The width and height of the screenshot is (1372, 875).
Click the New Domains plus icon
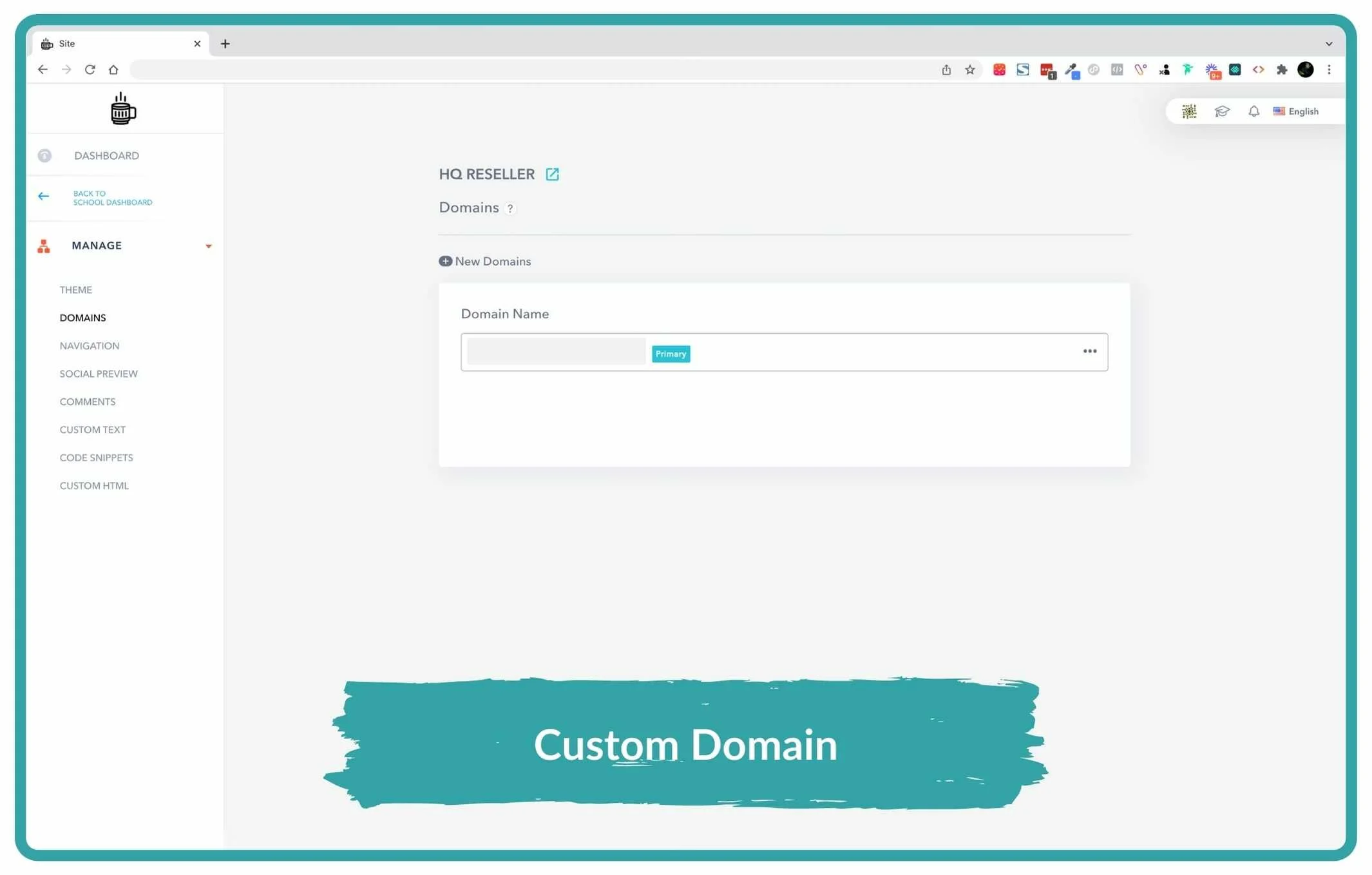point(445,262)
